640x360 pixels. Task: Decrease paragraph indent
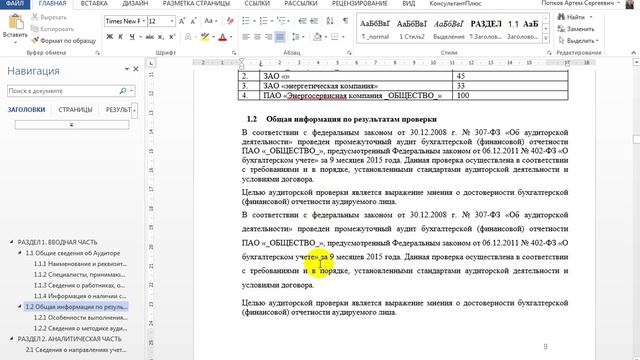coord(302,21)
